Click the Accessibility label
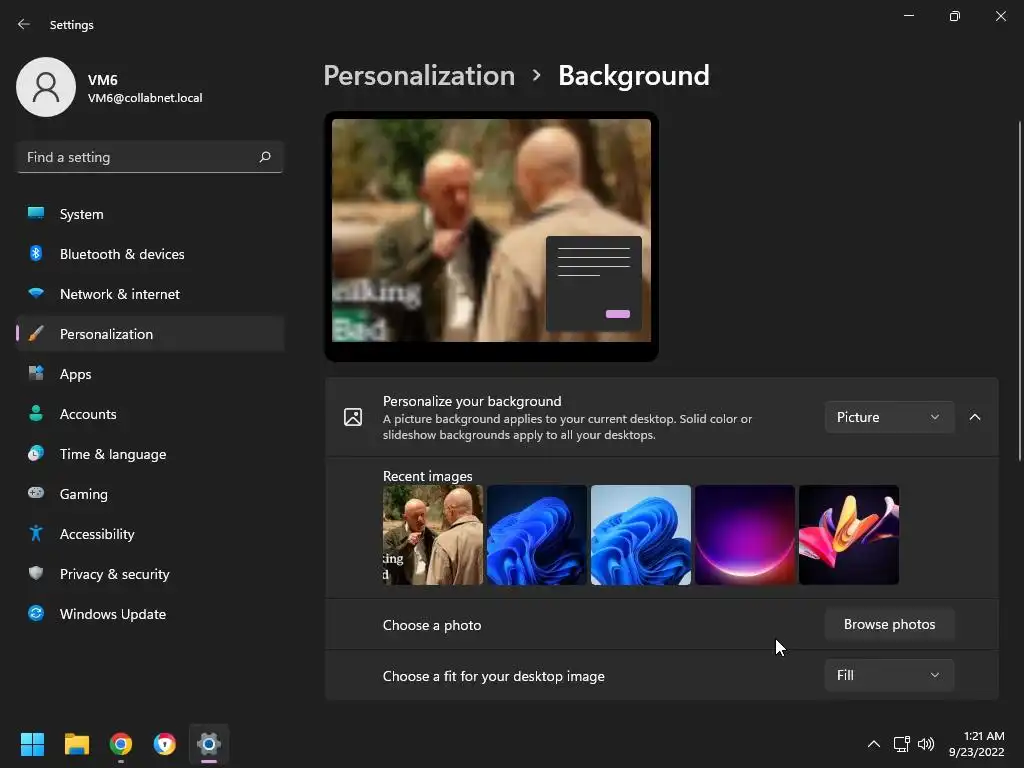Image resolution: width=1024 pixels, height=768 pixels. (x=97, y=534)
